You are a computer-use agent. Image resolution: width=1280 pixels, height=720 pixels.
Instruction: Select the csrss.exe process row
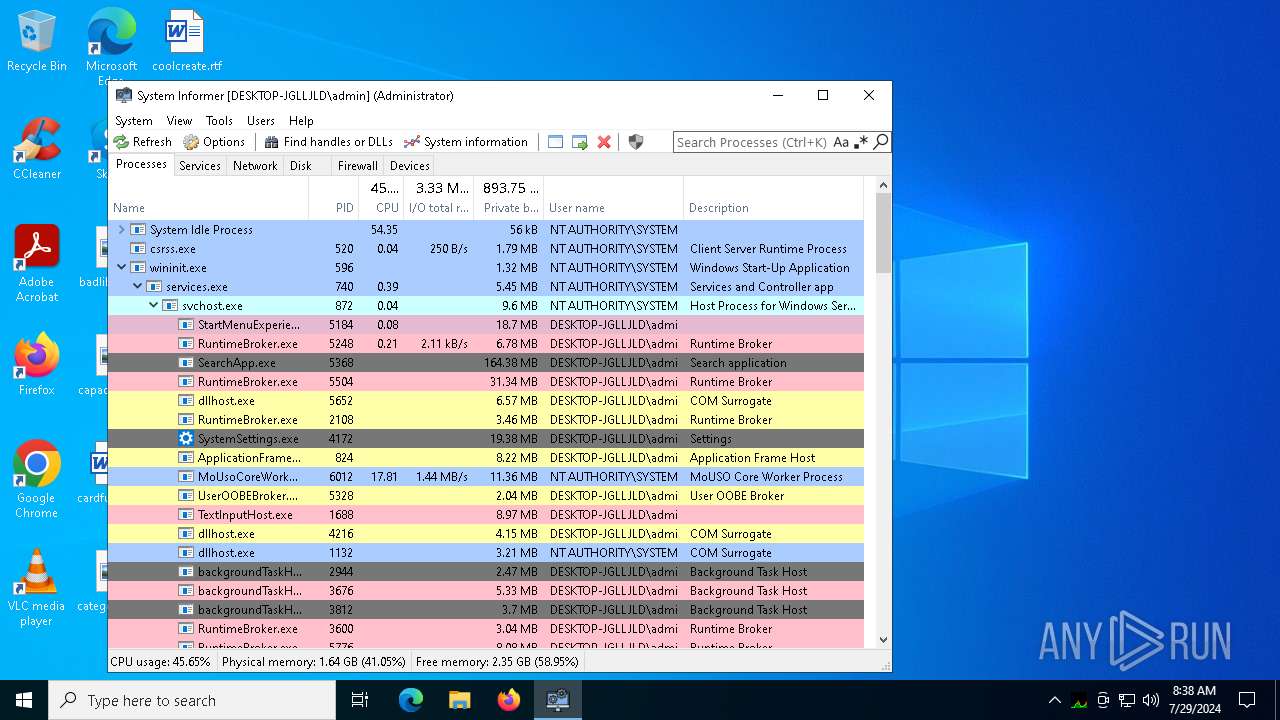[486, 249]
